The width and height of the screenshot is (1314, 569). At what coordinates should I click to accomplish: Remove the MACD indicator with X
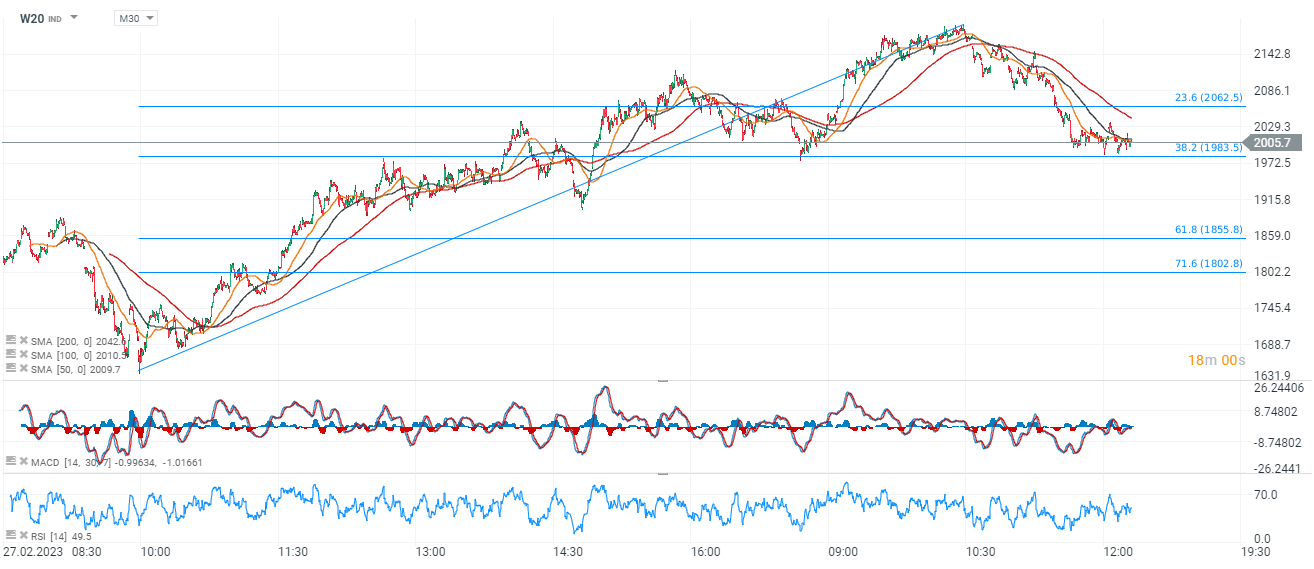[x=23, y=461]
